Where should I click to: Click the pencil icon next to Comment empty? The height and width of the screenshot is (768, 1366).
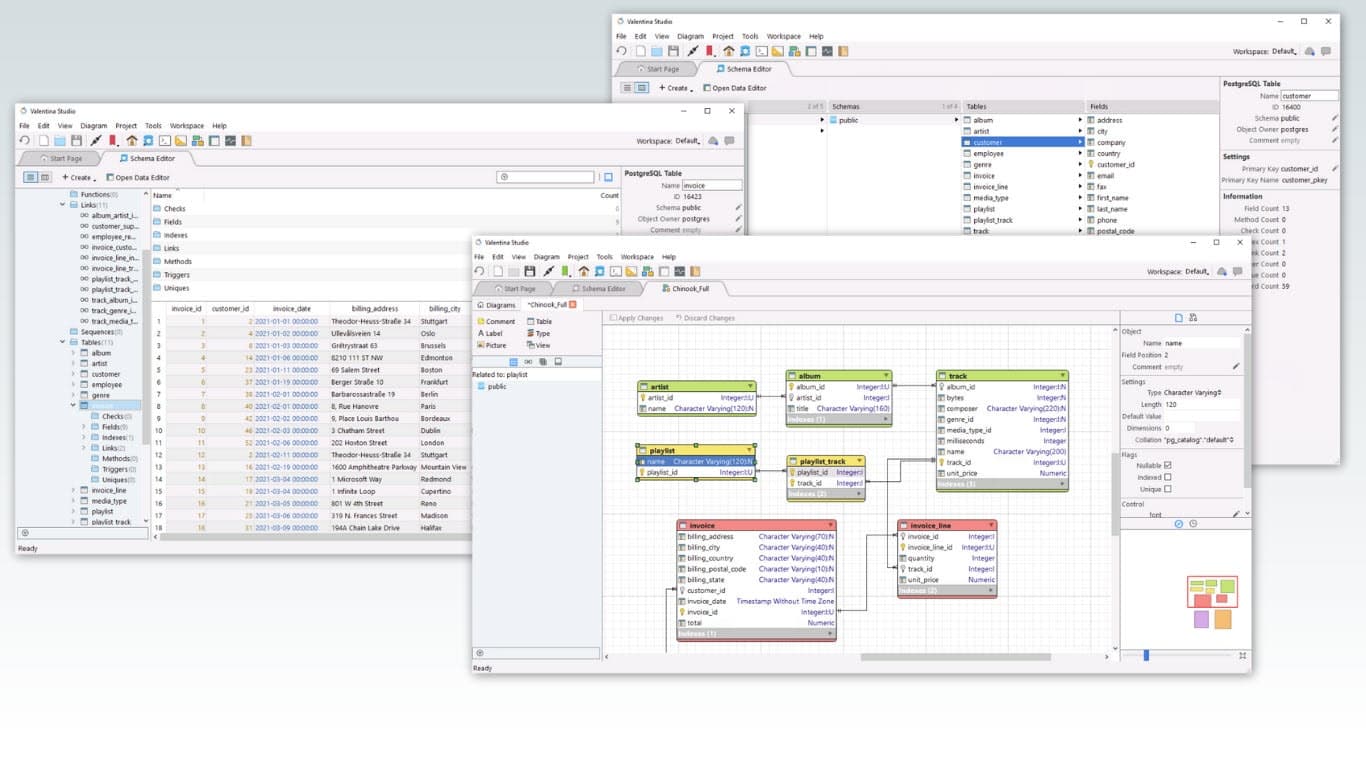(x=1236, y=366)
